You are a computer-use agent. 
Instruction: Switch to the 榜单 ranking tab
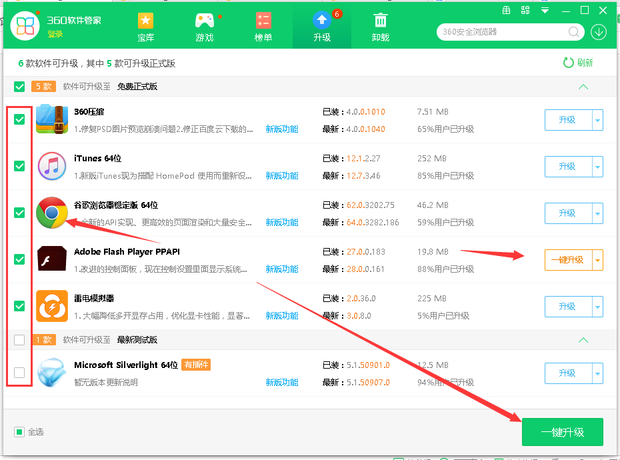pos(263,27)
